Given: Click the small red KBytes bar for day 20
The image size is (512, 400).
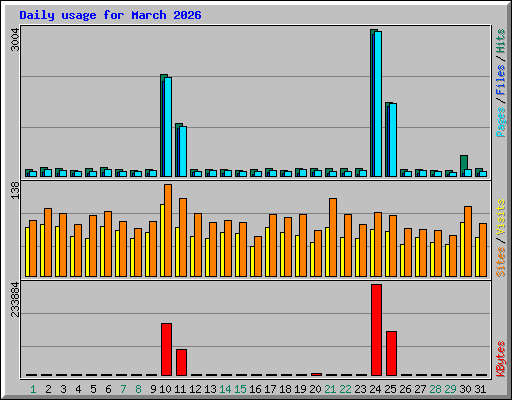Looking at the screenshot, I should click(317, 374).
